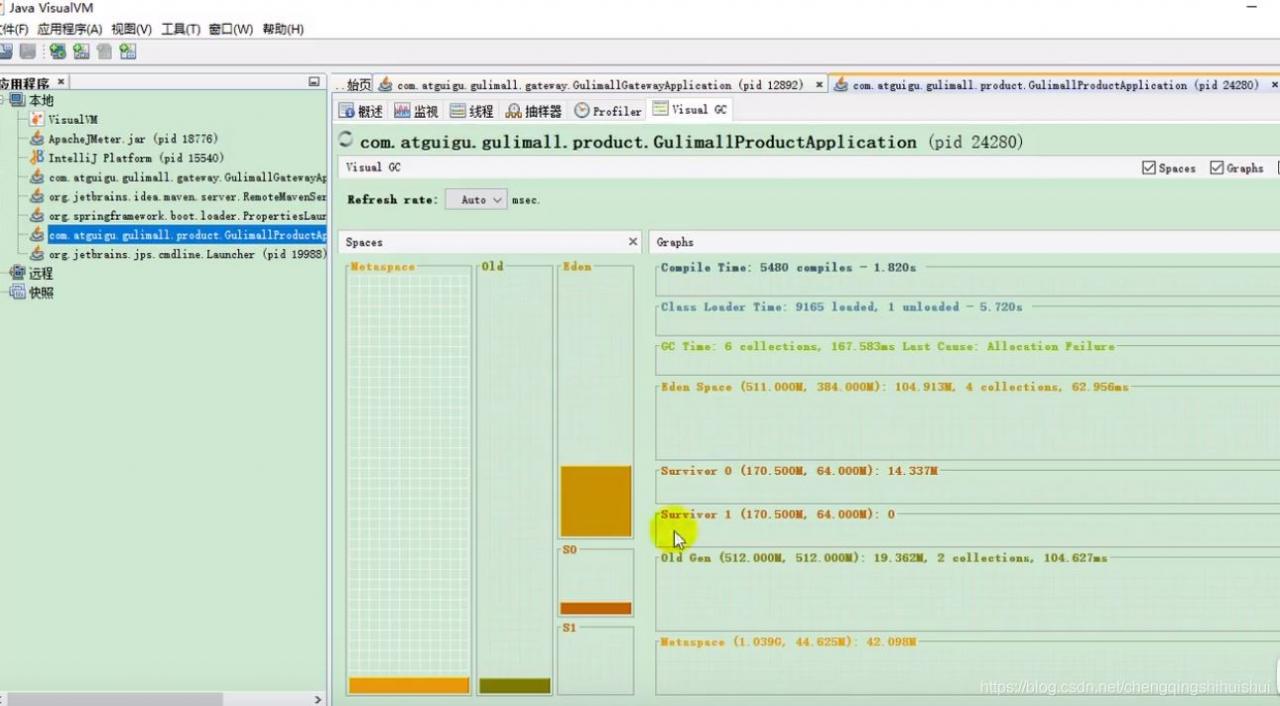1280x706 pixels.
Task: Click the refresh spinner icon beside the GulimallProductApplication title
Action: click(x=346, y=140)
